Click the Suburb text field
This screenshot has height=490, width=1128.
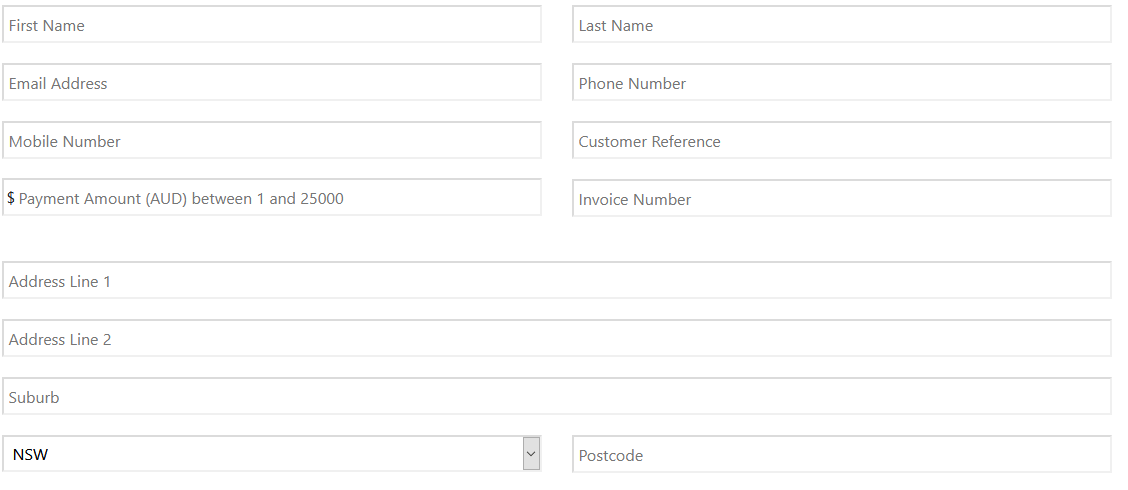(x=556, y=397)
